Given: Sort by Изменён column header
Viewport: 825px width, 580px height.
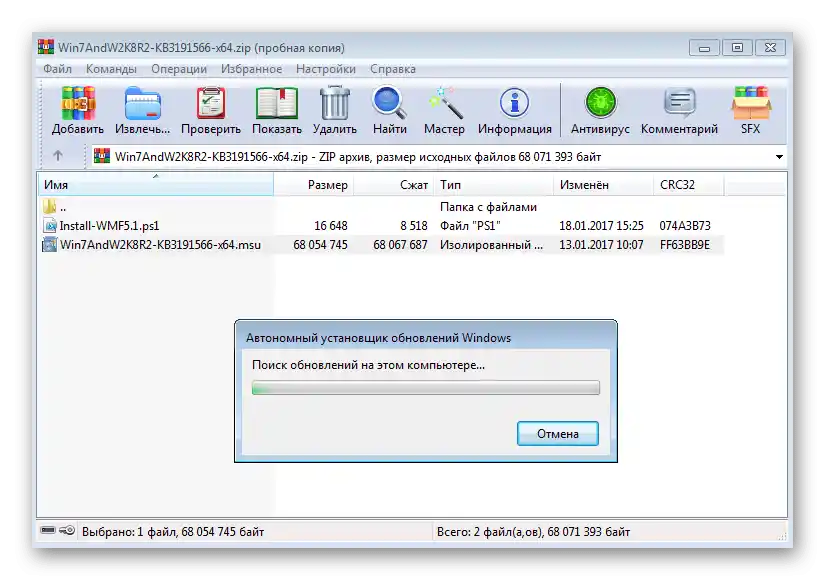Looking at the screenshot, I should click(x=603, y=185).
